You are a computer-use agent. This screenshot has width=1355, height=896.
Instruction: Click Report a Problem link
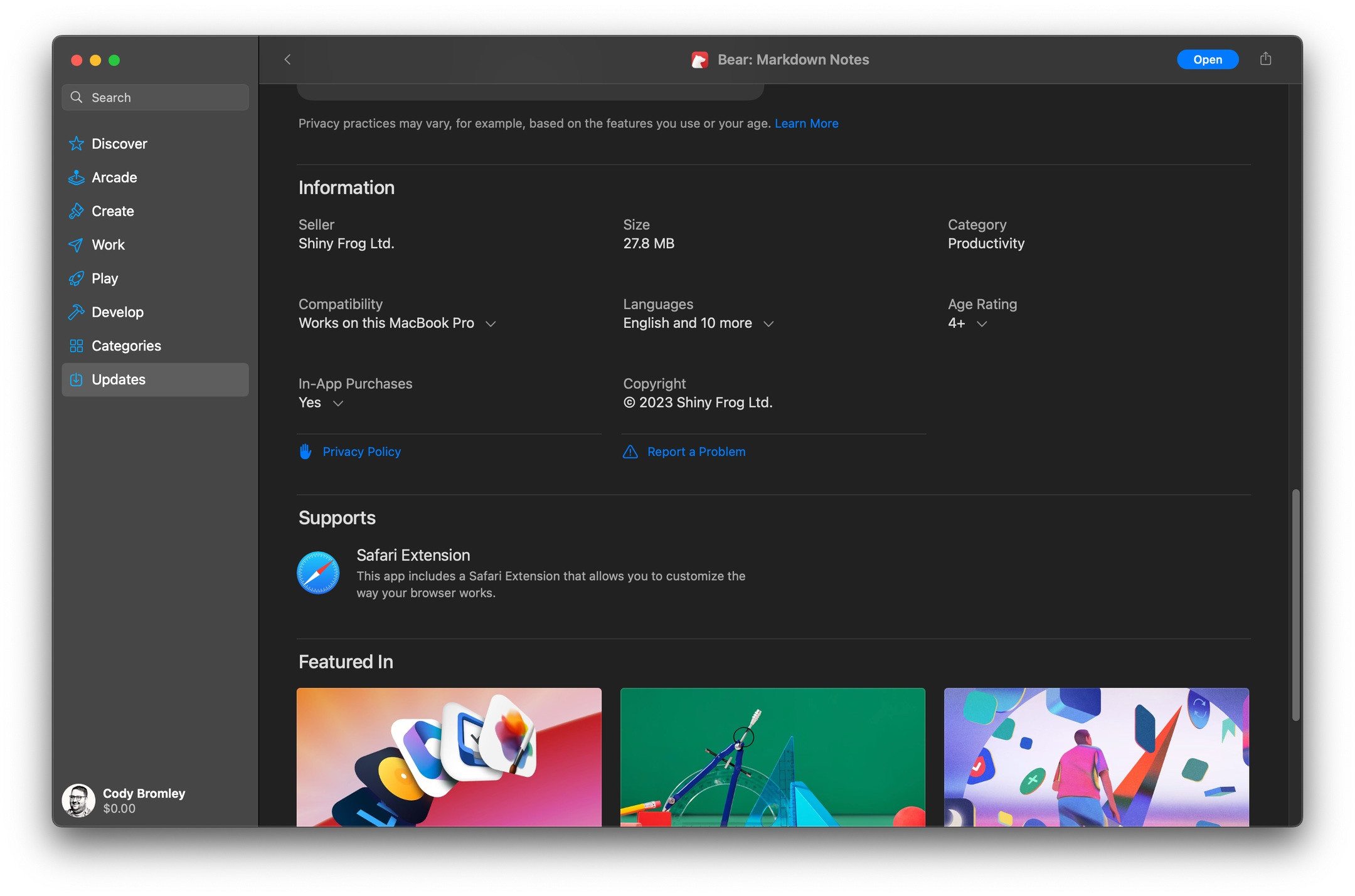[696, 452]
